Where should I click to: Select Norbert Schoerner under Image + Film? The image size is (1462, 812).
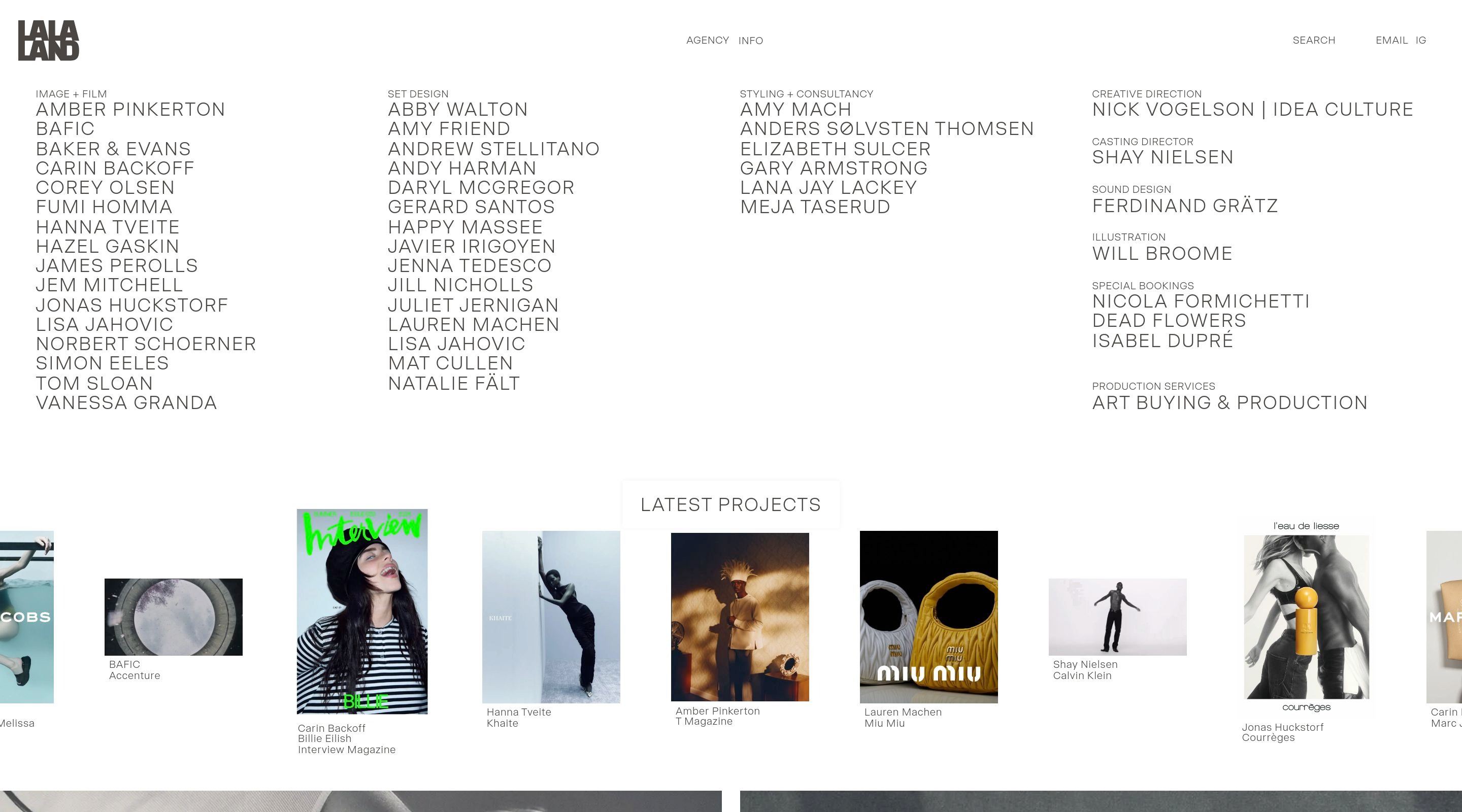click(146, 344)
